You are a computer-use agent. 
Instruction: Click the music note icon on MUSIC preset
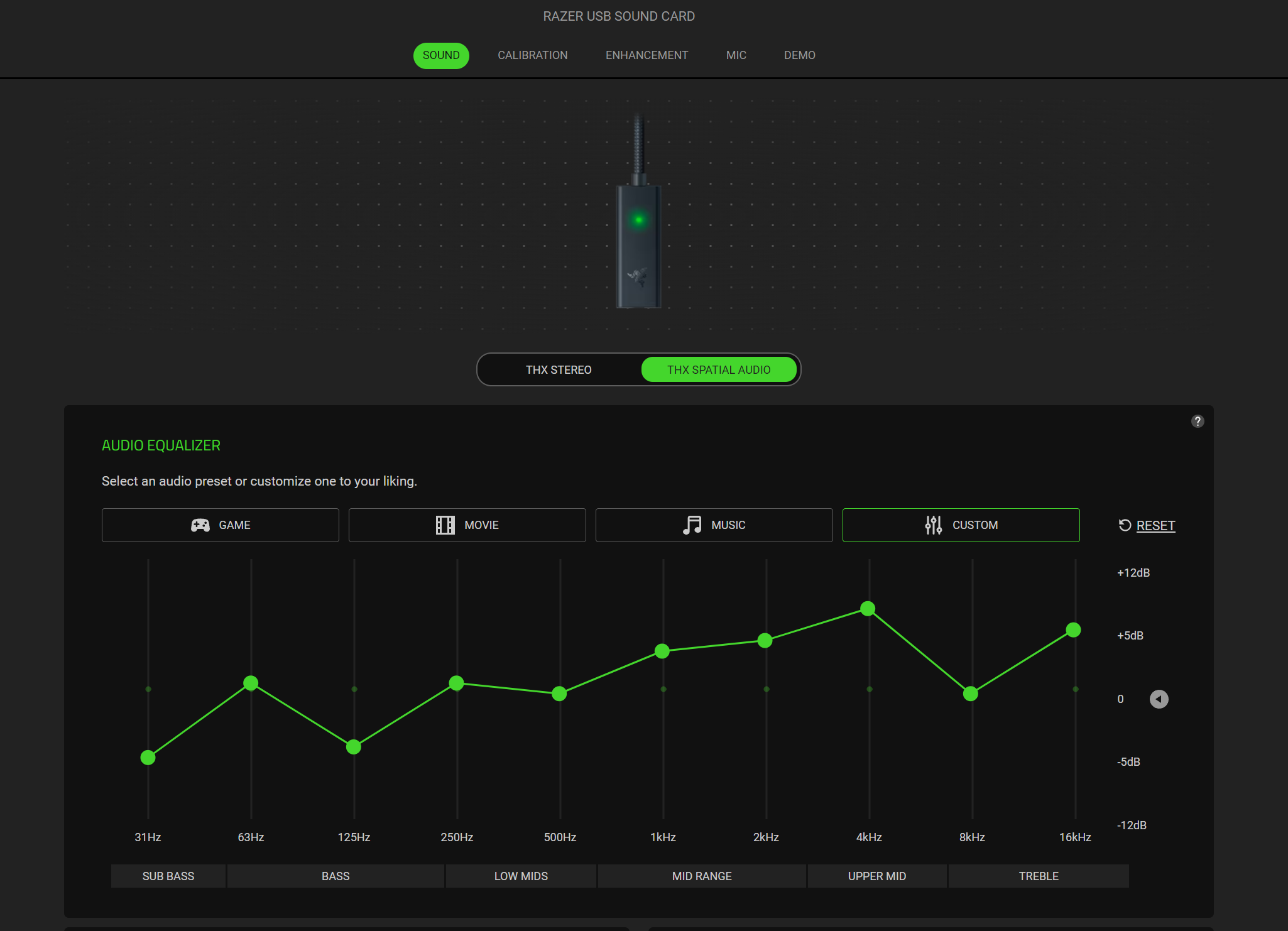692,525
